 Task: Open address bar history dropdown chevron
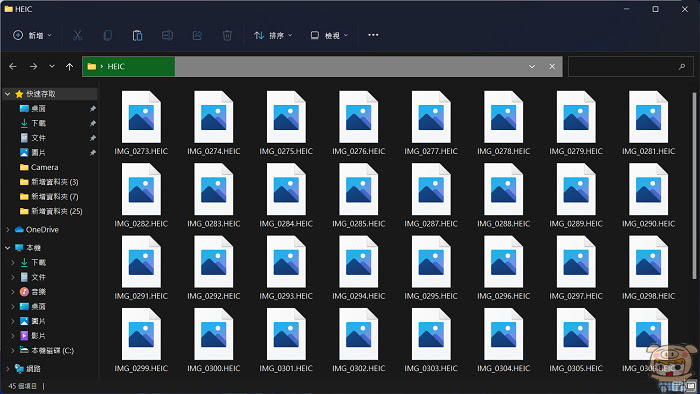point(532,66)
